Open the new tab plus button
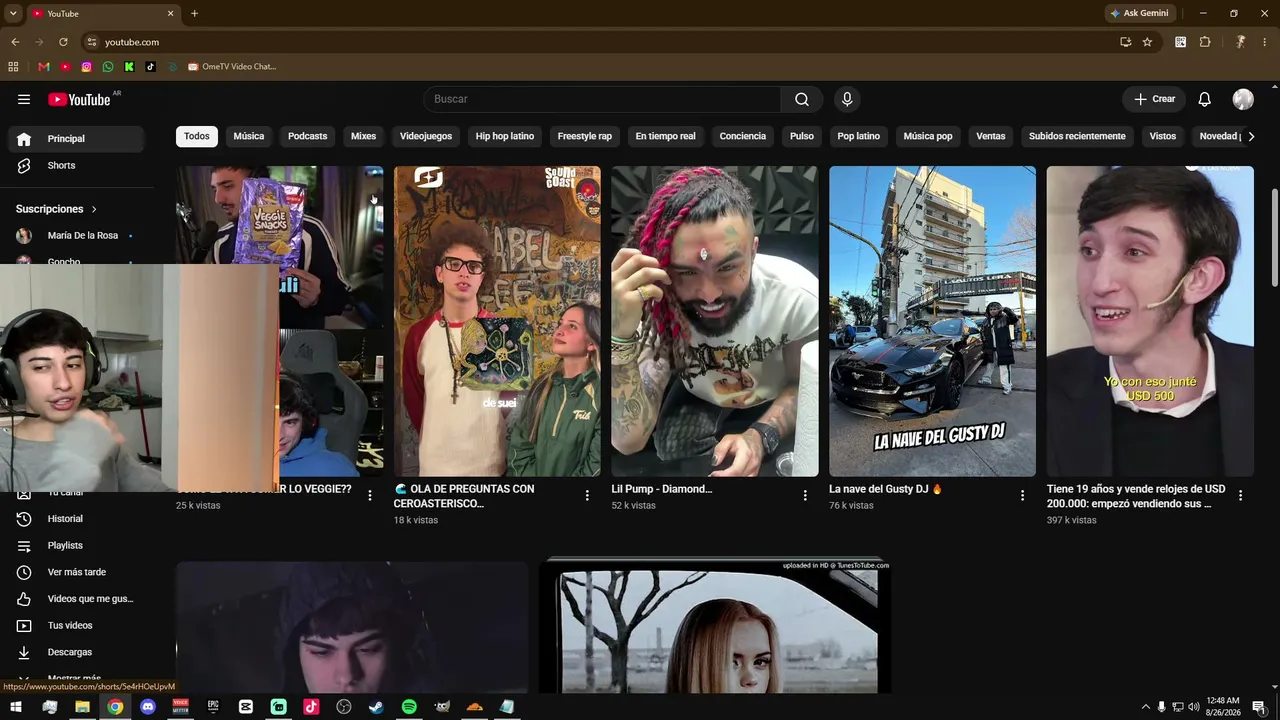This screenshot has height=720, width=1280. pyautogui.click(x=194, y=13)
